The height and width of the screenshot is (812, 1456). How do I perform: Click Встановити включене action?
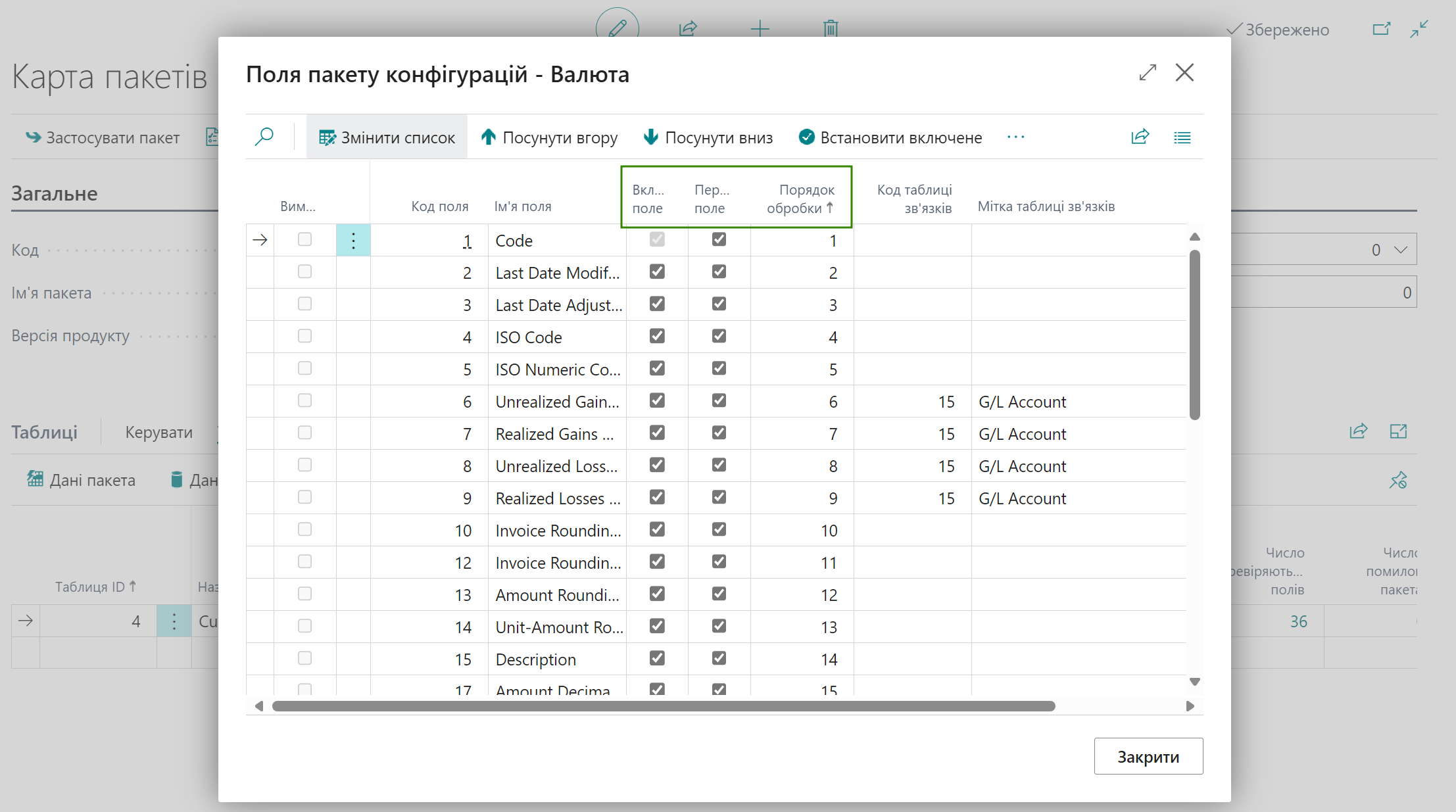[890, 137]
